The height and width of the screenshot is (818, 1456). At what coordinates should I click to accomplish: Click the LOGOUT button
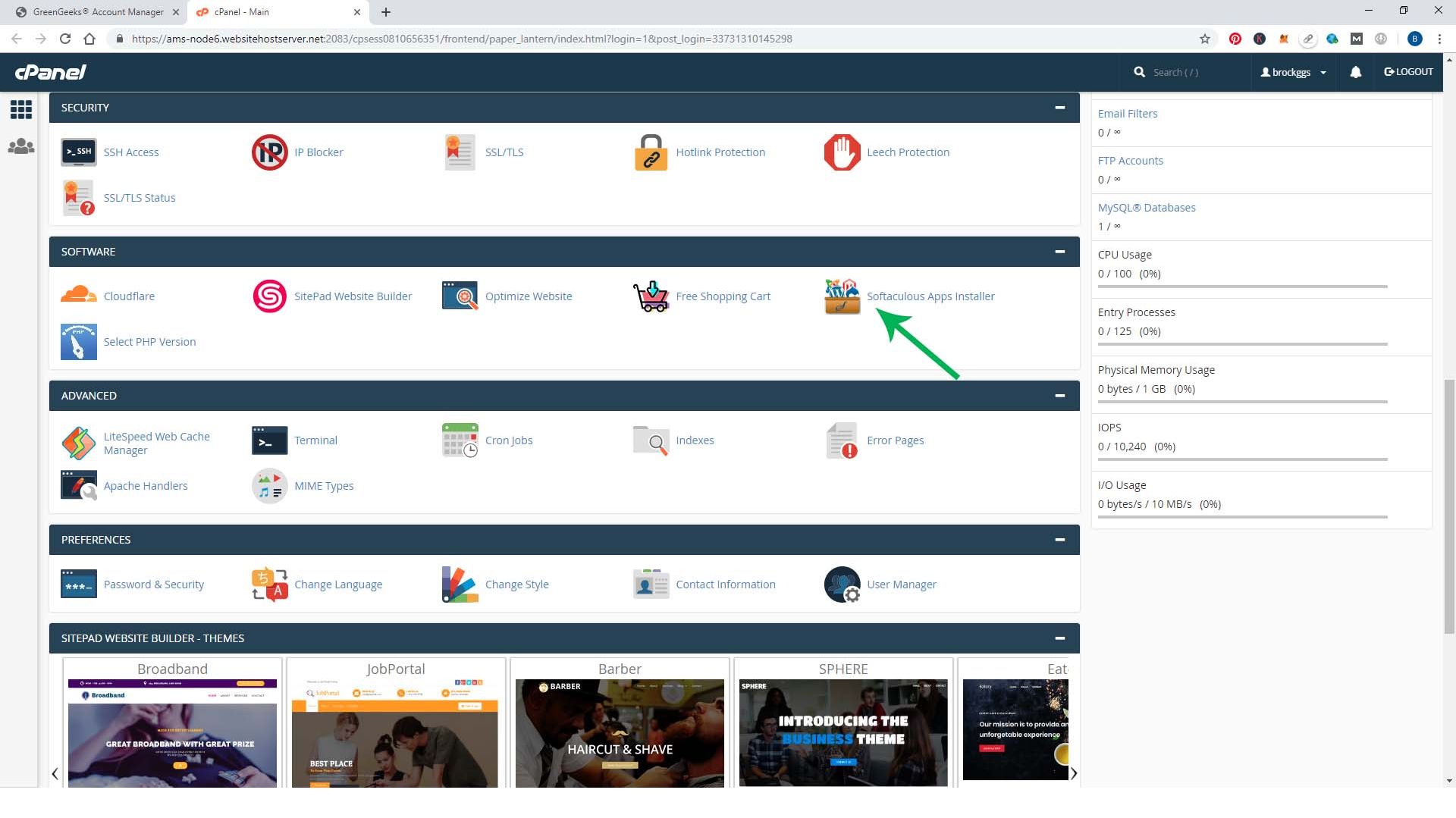[x=1408, y=72]
